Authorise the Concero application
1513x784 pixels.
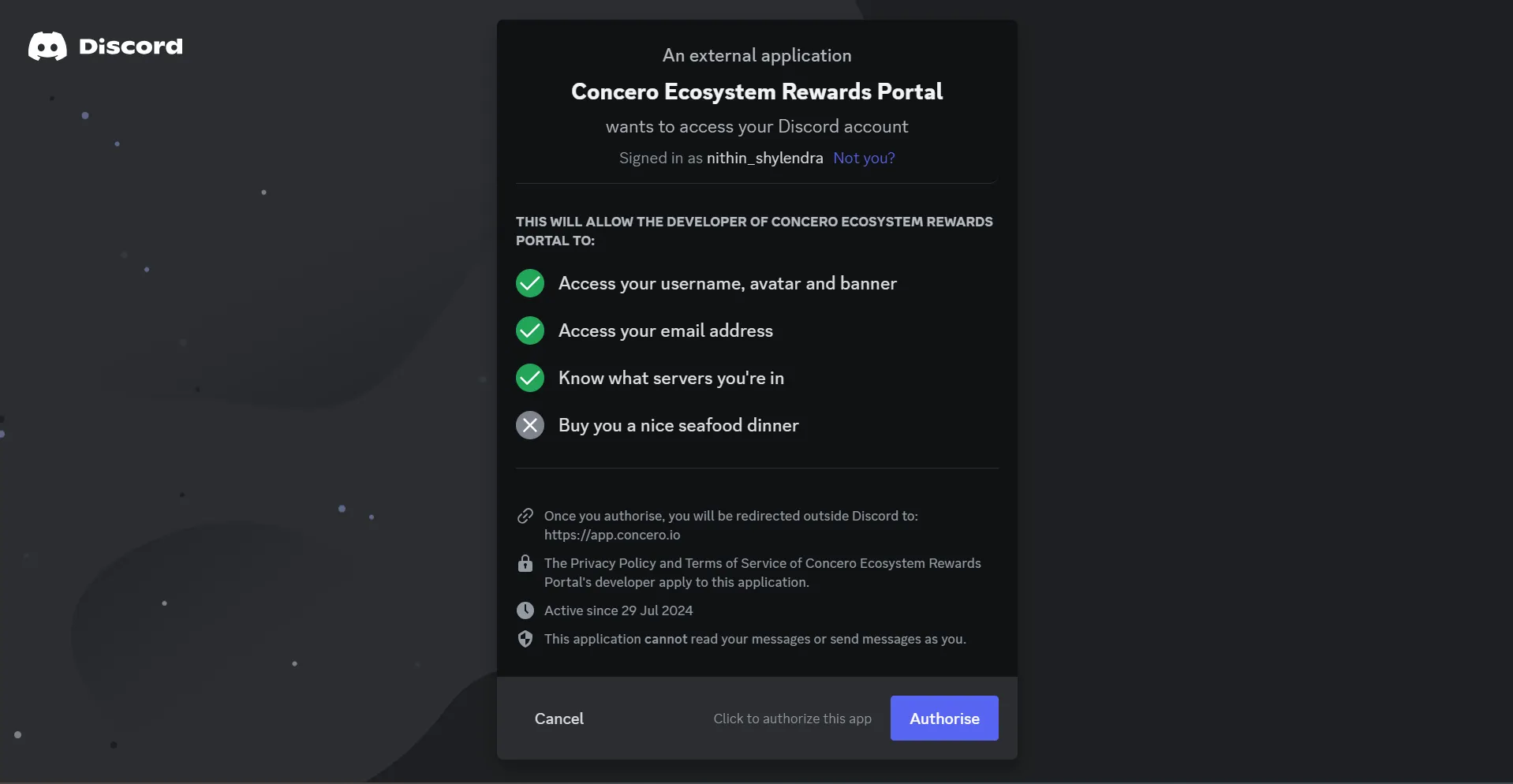[x=944, y=718]
